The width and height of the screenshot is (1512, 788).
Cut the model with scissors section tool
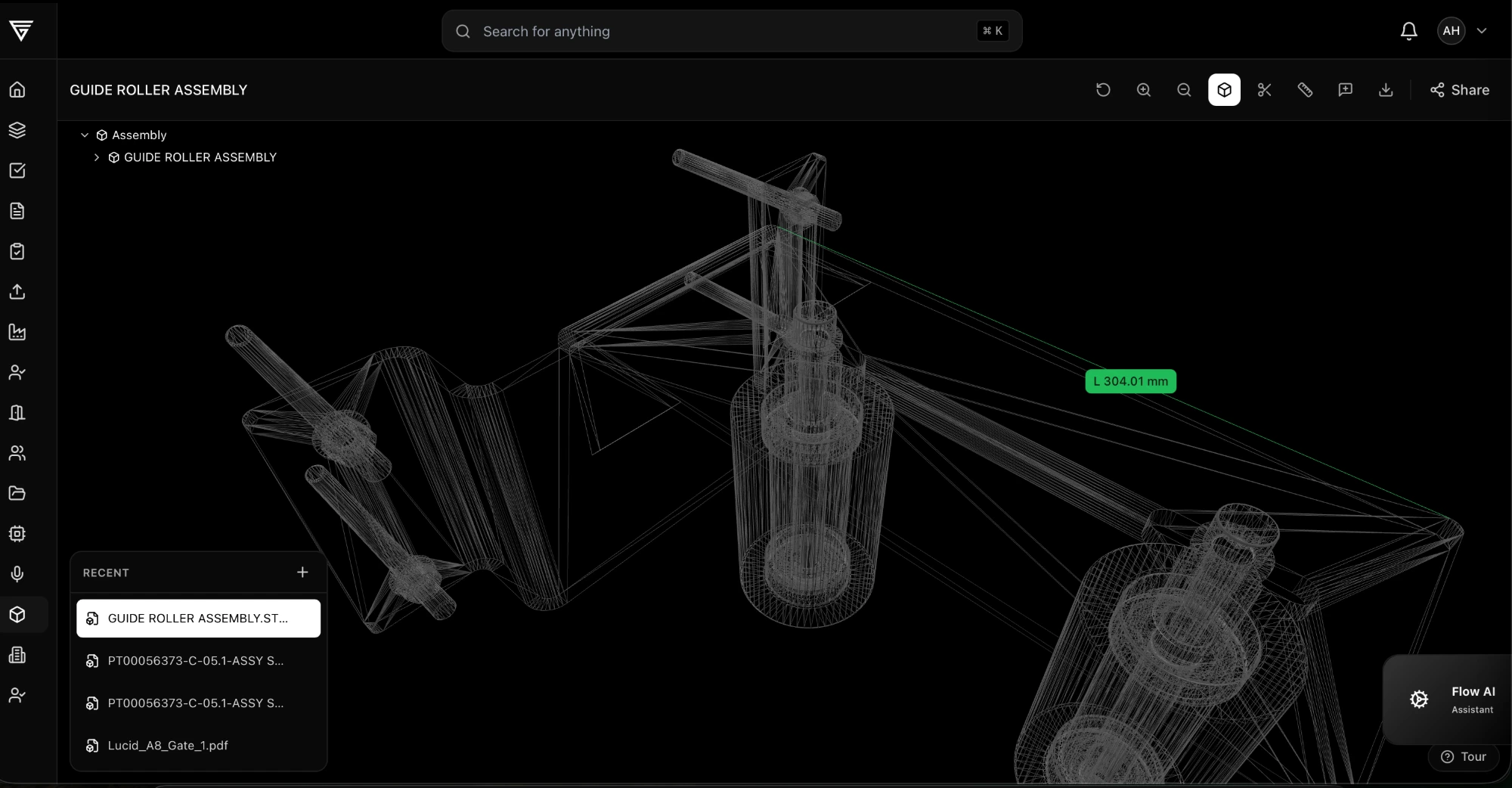(x=1265, y=90)
